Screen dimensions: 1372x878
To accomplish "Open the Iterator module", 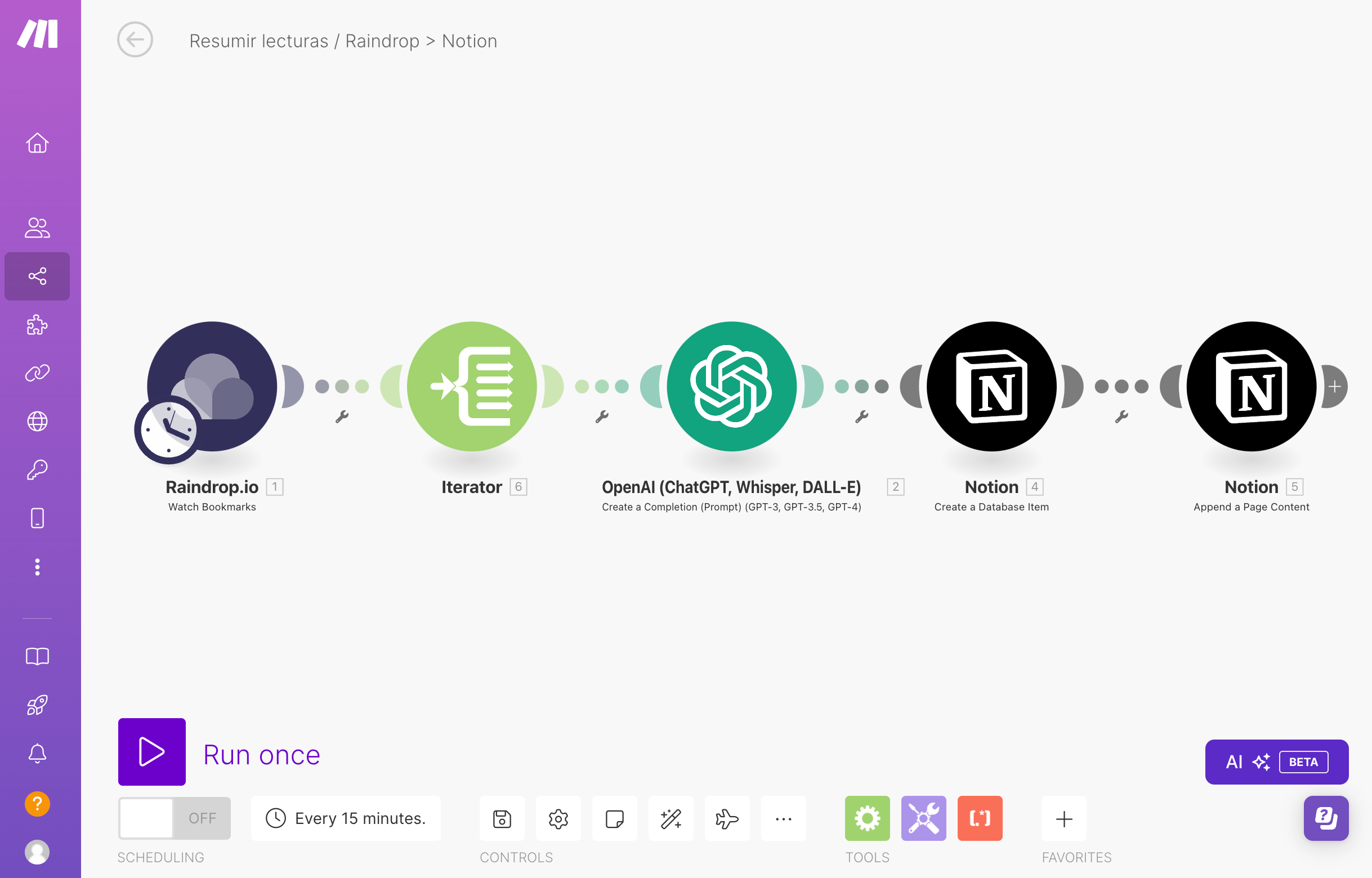I will click(x=472, y=387).
